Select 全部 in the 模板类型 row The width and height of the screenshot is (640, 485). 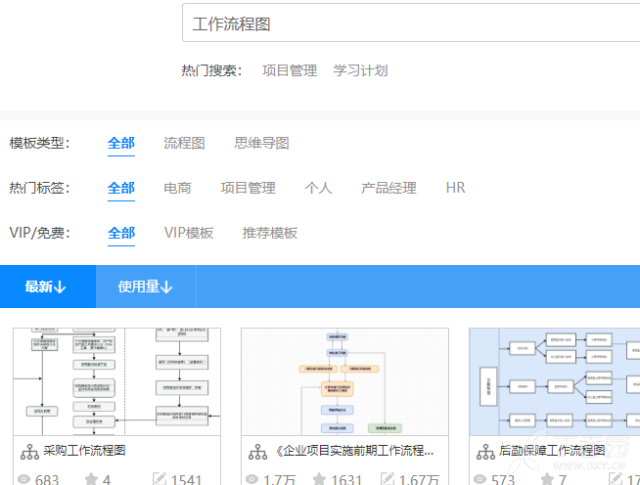(x=121, y=143)
